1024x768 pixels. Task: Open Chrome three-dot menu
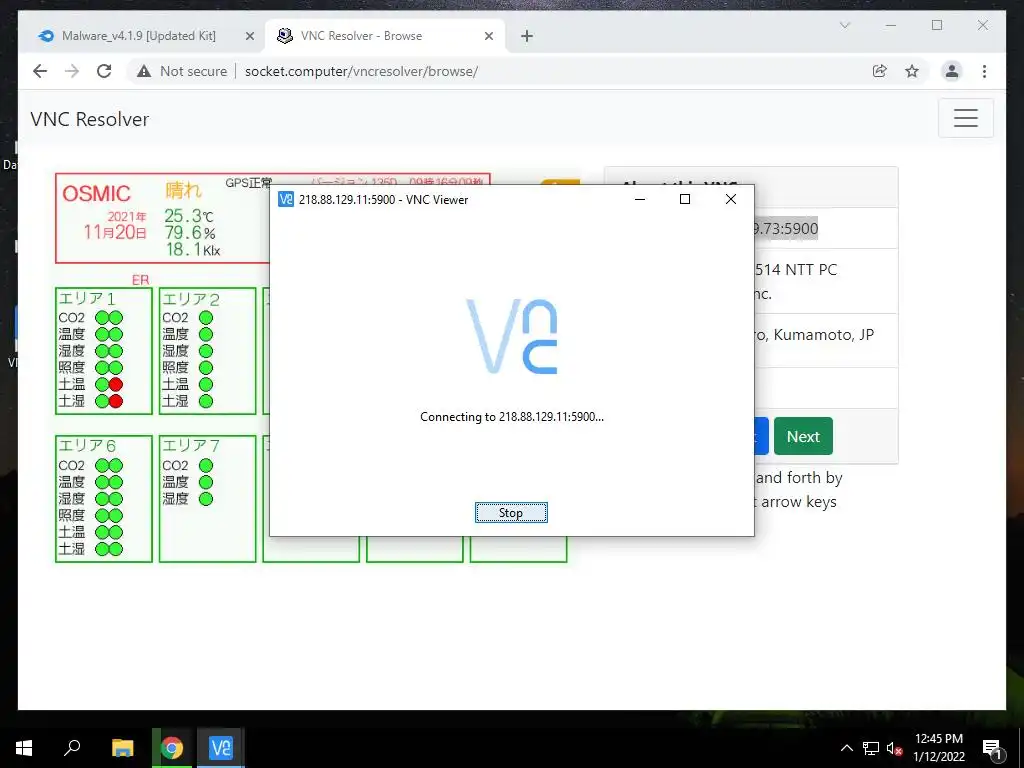[984, 71]
